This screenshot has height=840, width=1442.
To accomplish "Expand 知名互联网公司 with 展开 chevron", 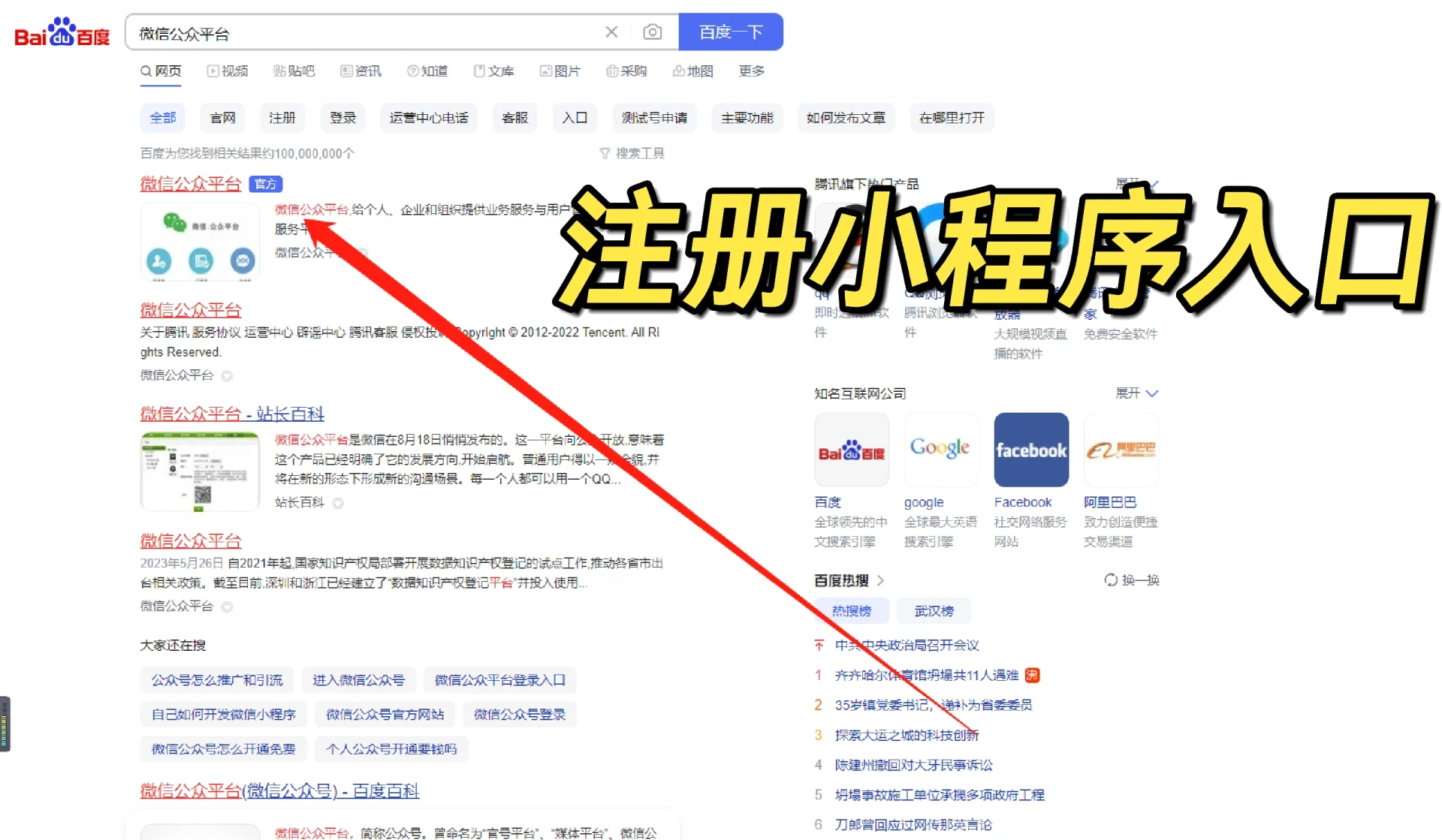I will [x=1152, y=393].
